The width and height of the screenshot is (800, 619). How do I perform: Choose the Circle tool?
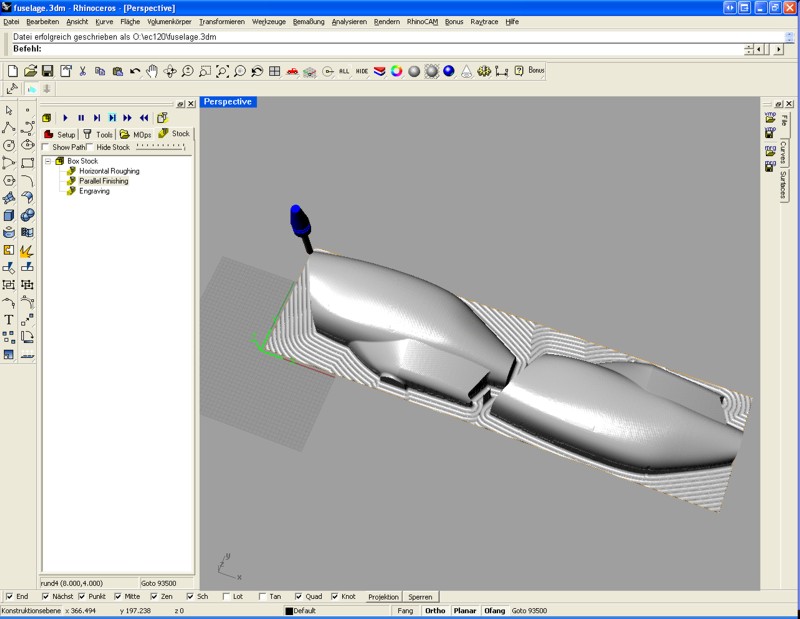coord(9,145)
